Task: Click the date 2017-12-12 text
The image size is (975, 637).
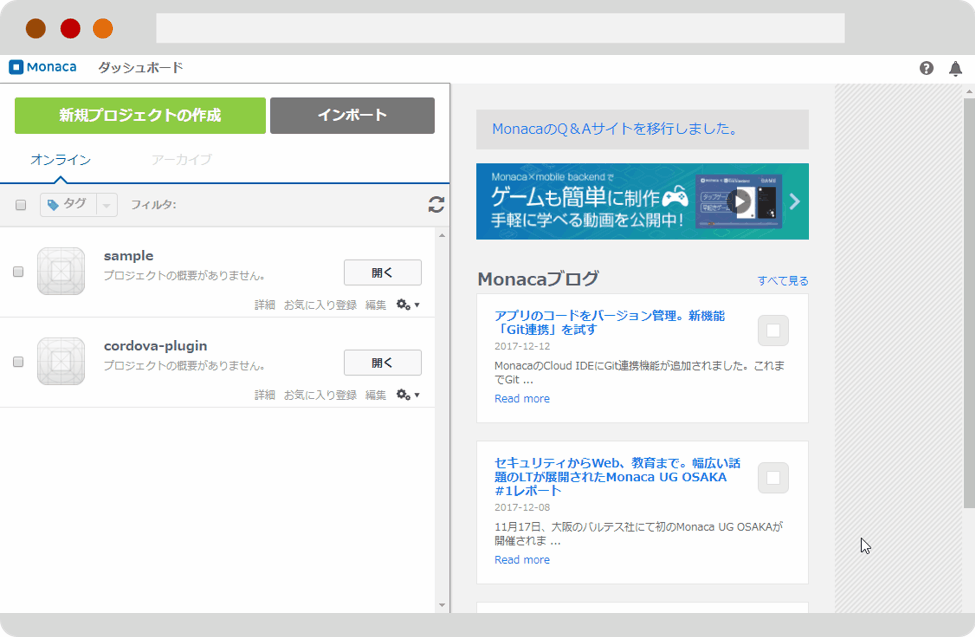Action: (522, 346)
